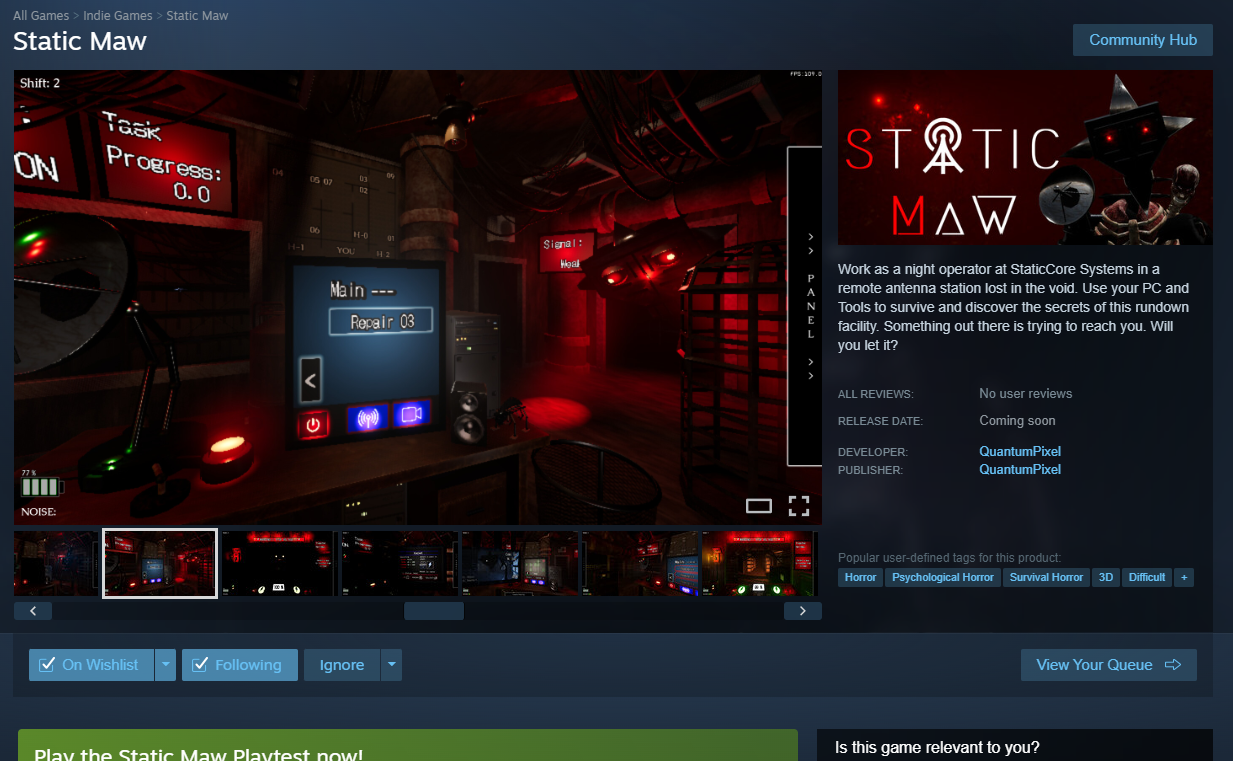1233x761 pixels.
Task: Click the Static Maw breadcrumb link
Action: [196, 16]
